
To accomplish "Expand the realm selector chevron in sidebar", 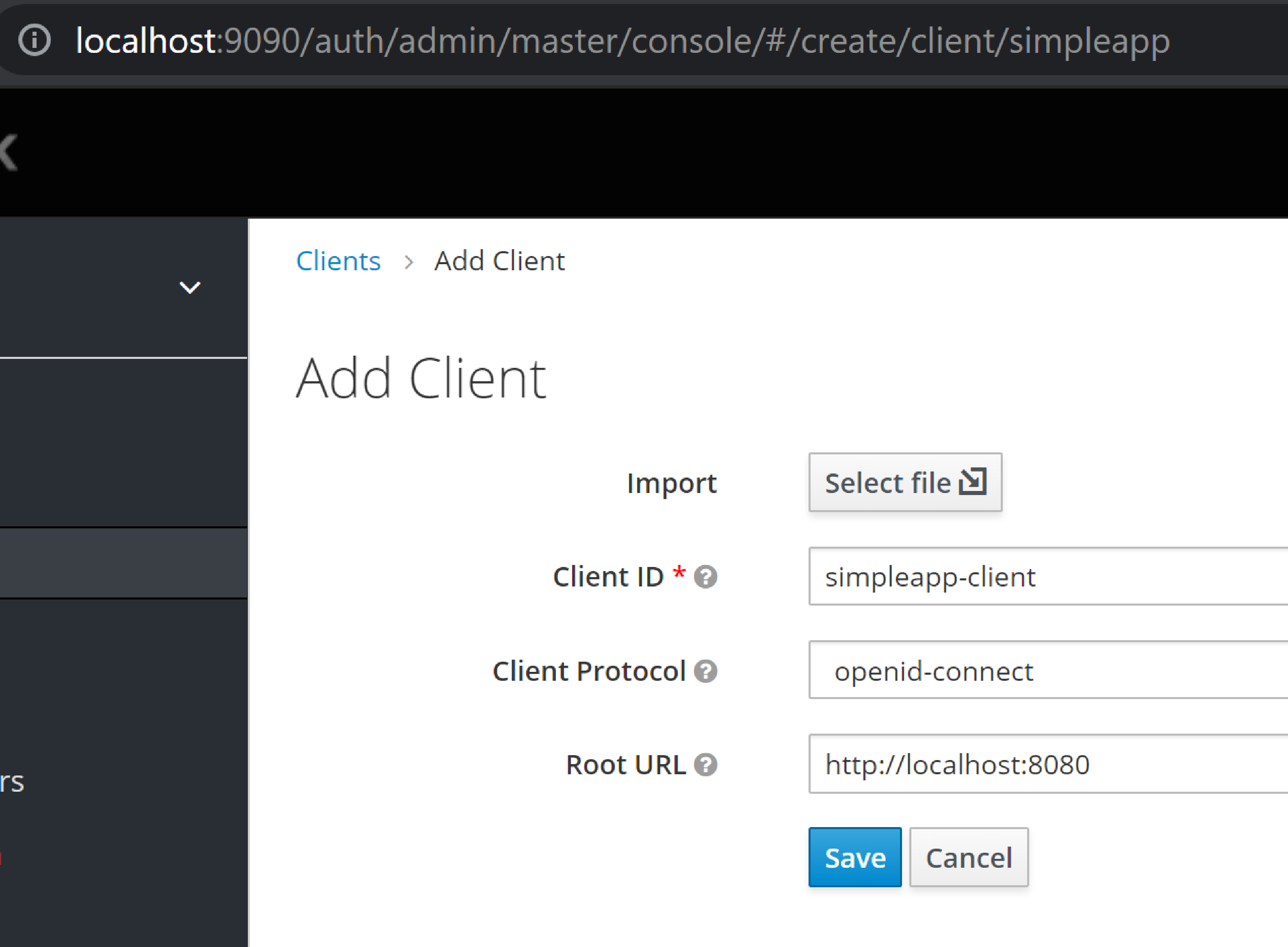I will pyautogui.click(x=190, y=287).
